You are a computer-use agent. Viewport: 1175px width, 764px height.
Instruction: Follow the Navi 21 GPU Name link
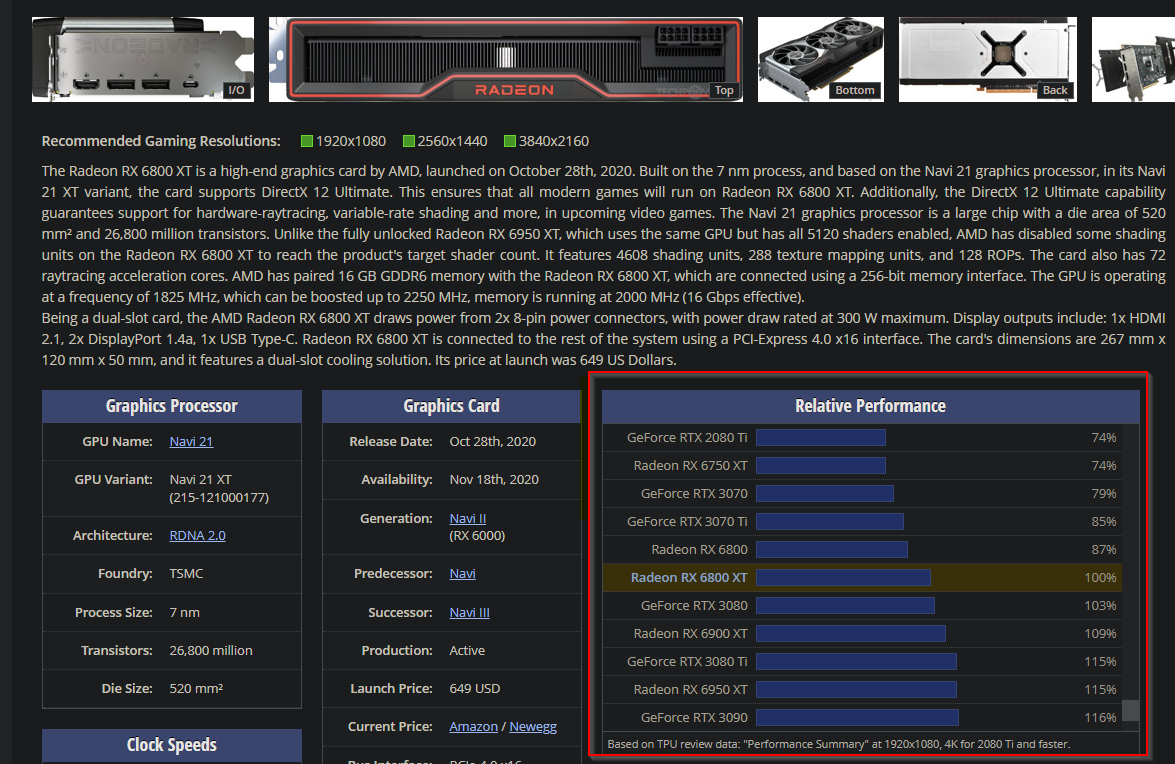click(191, 442)
